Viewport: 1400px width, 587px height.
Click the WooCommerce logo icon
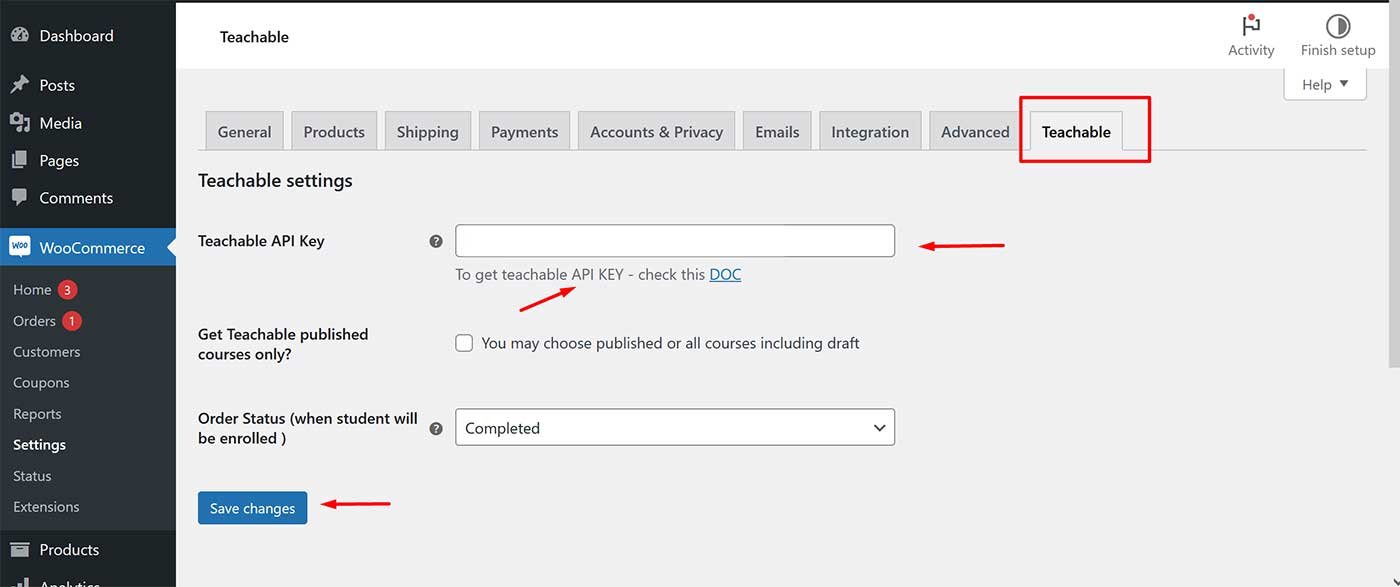tap(20, 248)
